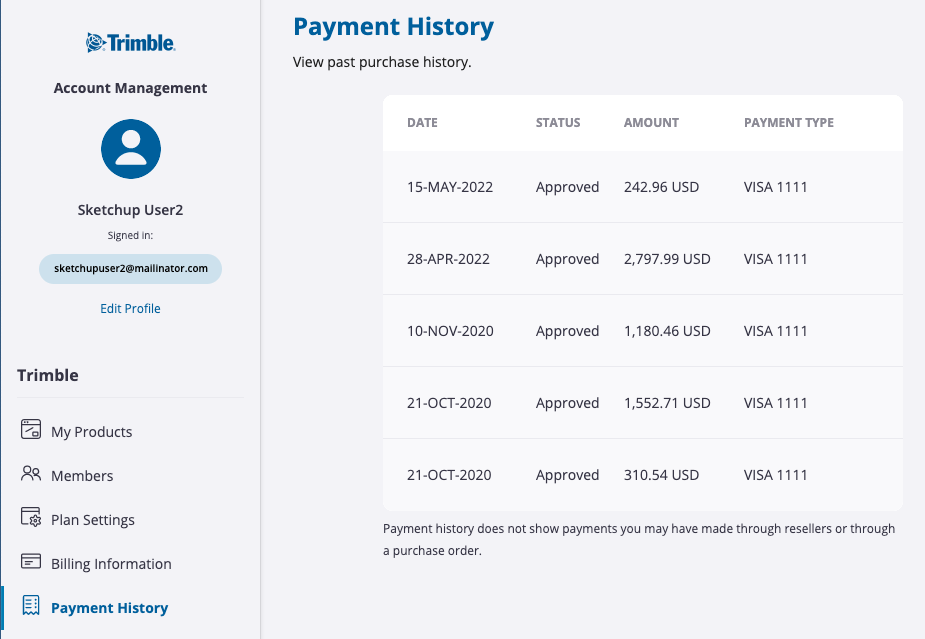Click the user avatar icon
Image resolution: width=925 pixels, height=639 pixels.
click(131, 149)
